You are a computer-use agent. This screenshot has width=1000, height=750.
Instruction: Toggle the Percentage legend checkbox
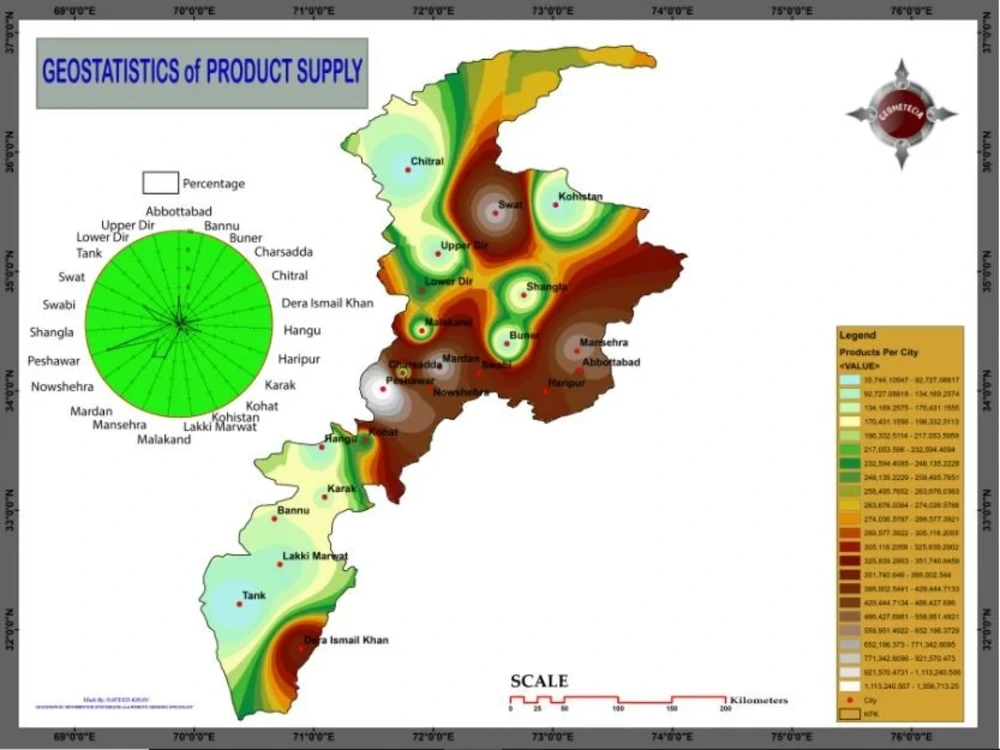point(160,182)
